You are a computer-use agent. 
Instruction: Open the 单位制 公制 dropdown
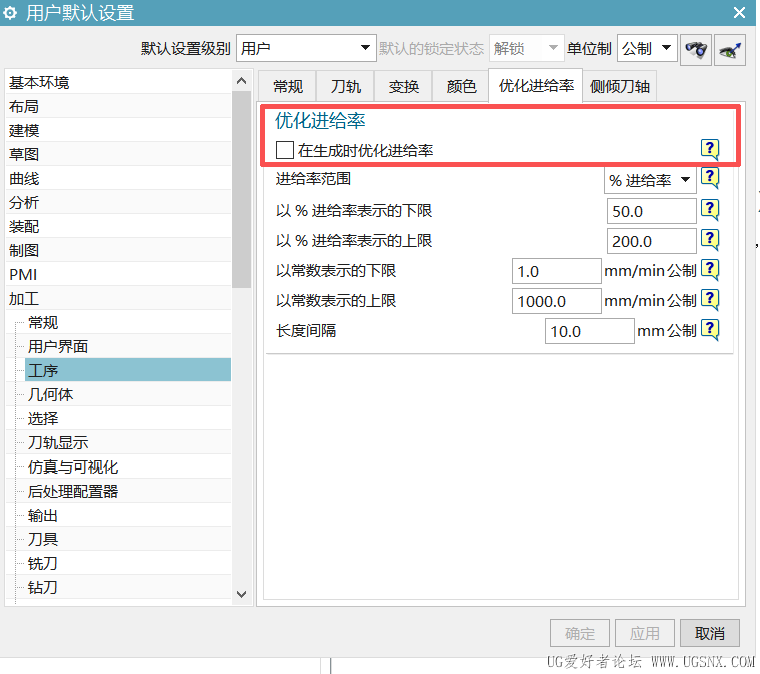click(647, 48)
